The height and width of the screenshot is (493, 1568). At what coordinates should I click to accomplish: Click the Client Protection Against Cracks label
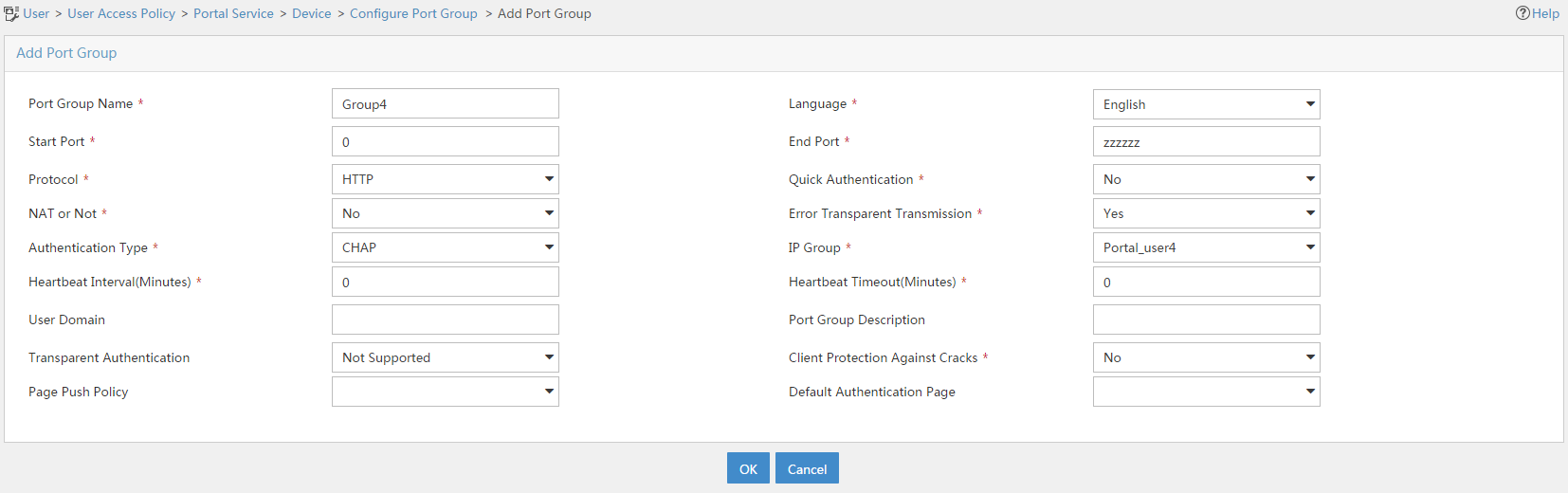click(x=884, y=357)
